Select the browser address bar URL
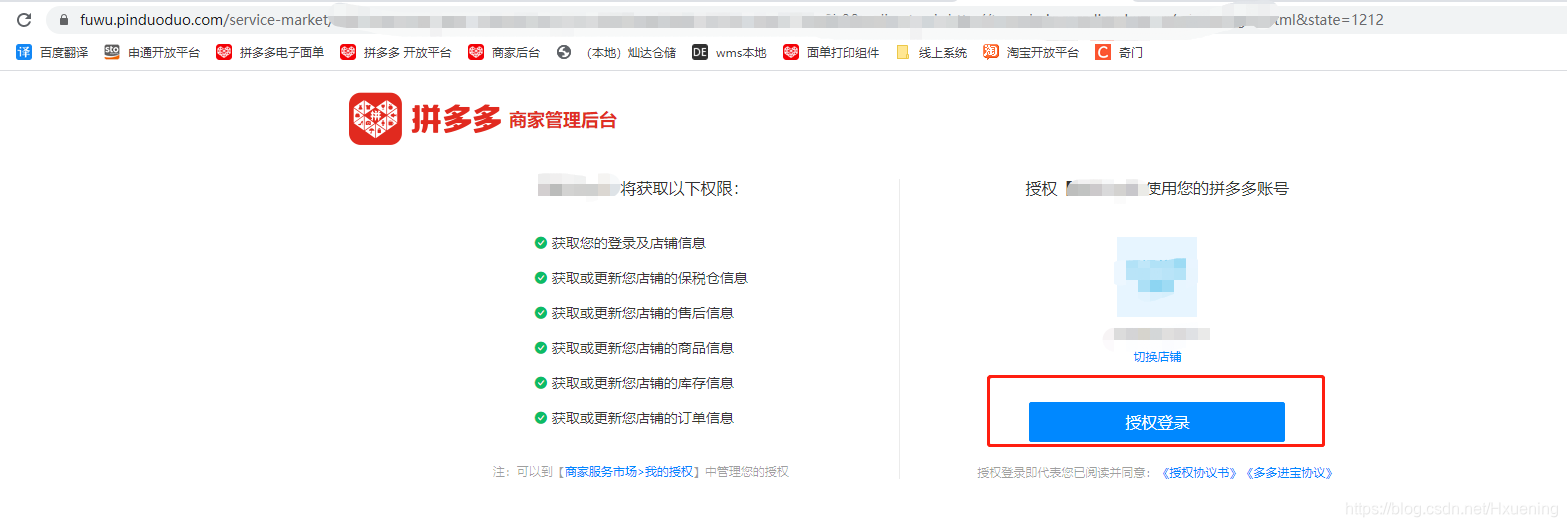 click(732, 20)
